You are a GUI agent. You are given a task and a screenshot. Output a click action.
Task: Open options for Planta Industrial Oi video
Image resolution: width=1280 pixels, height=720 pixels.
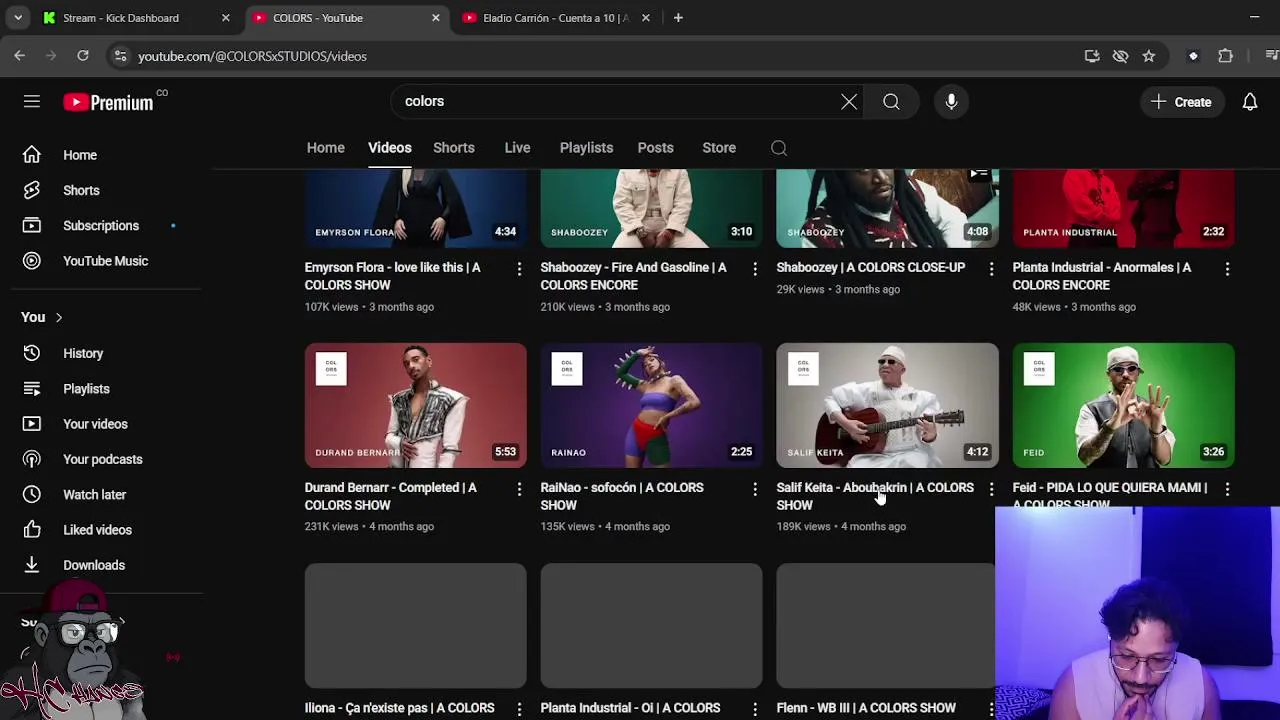(x=755, y=708)
